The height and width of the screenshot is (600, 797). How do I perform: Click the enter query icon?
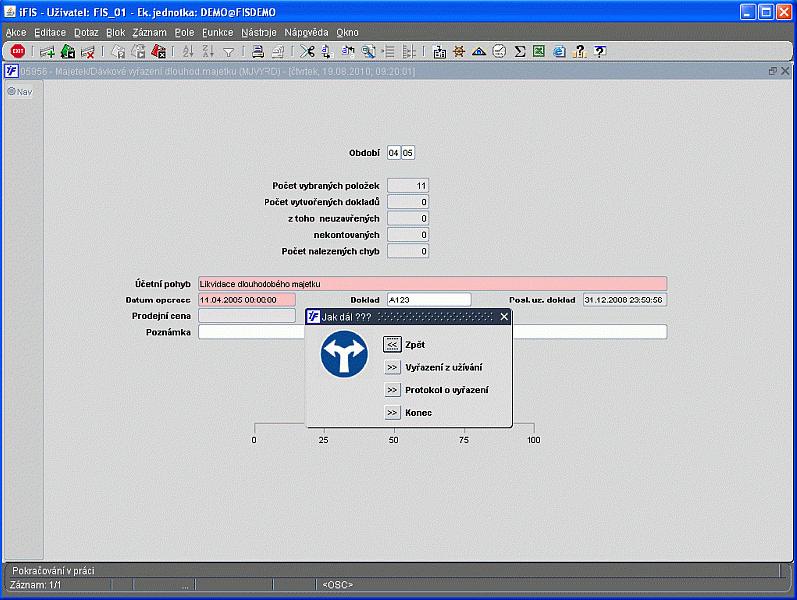pyautogui.click(x=118, y=51)
